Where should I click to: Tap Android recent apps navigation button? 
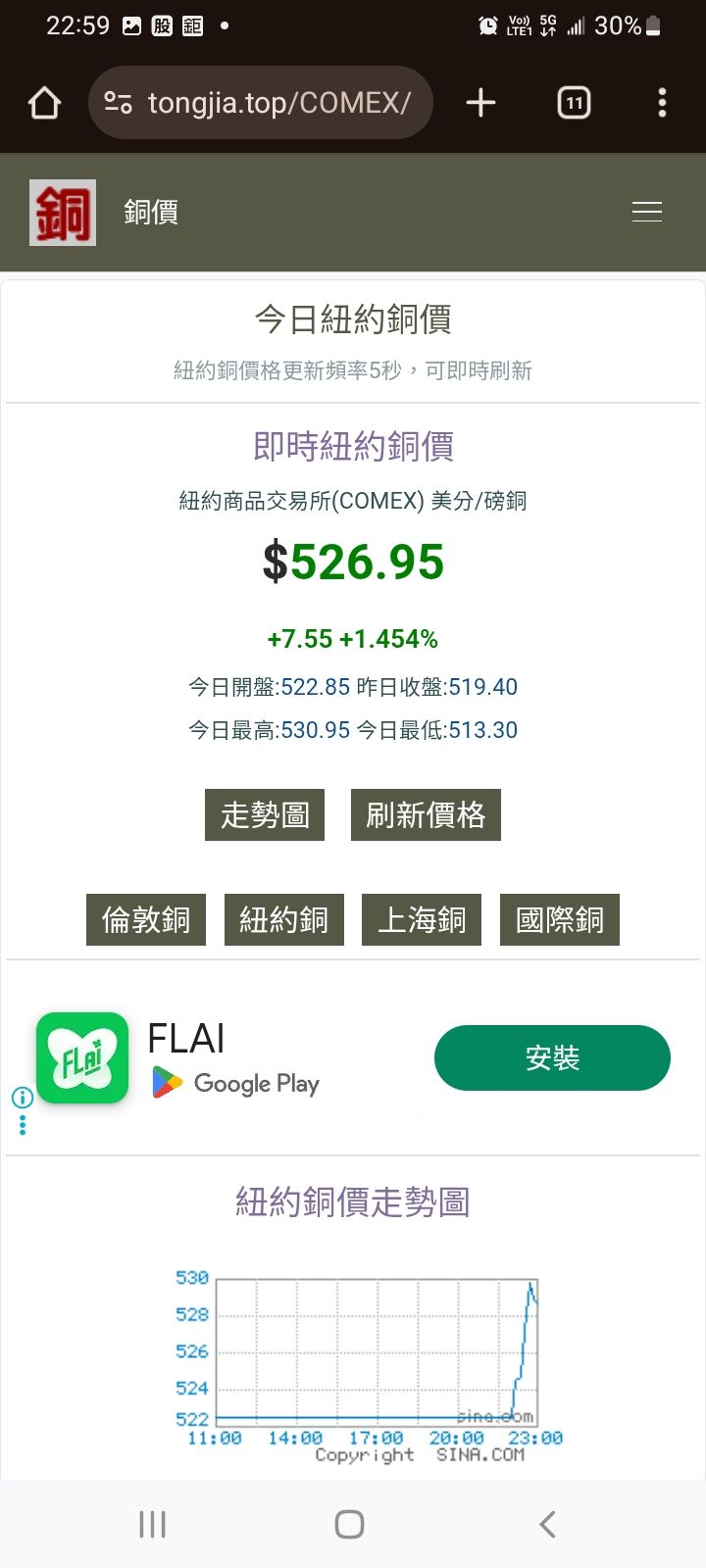pyautogui.click(x=152, y=1524)
